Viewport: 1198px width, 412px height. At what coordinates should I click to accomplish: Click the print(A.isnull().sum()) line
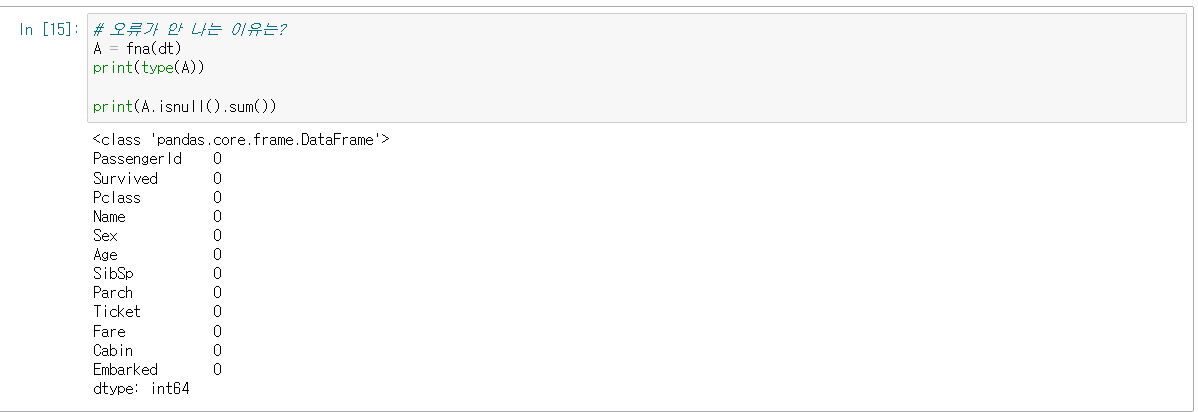(184, 105)
